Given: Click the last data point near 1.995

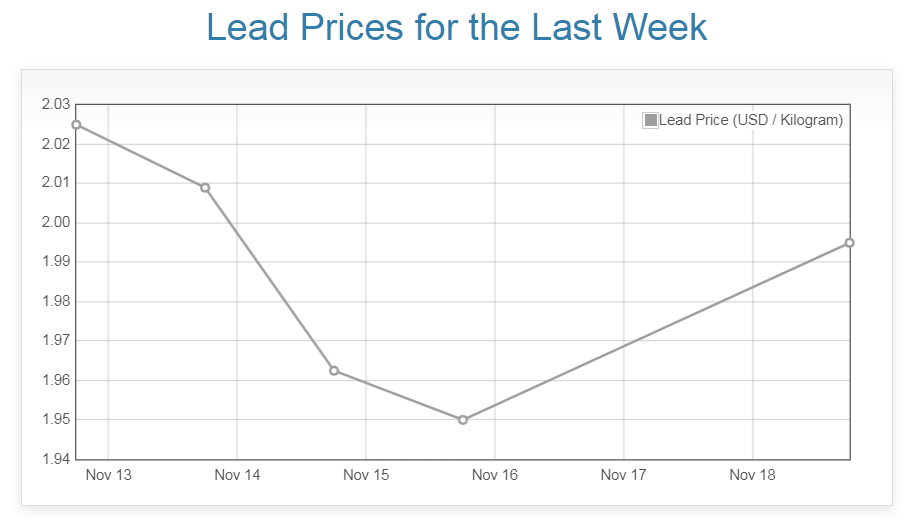Looking at the screenshot, I should 849,243.
